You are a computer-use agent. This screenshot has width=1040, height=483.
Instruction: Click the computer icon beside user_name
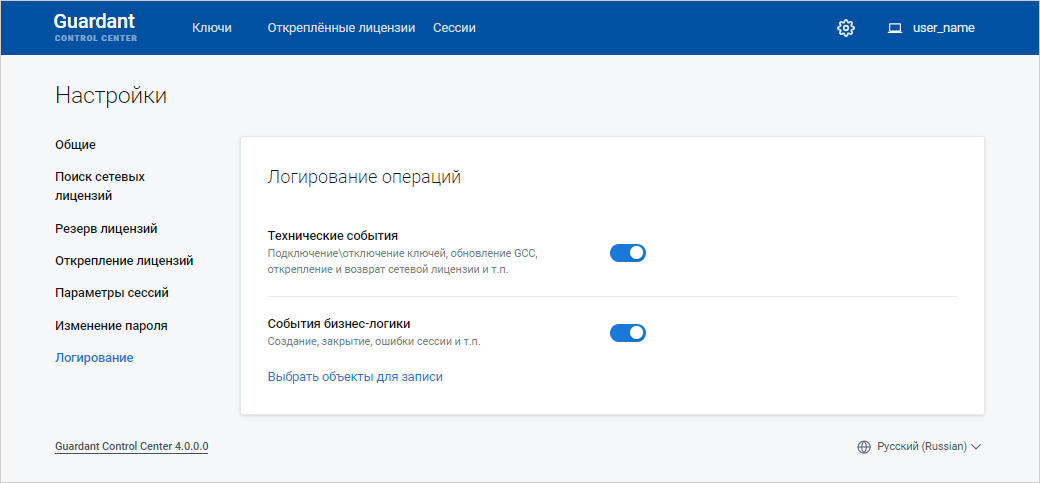pos(895,28)
